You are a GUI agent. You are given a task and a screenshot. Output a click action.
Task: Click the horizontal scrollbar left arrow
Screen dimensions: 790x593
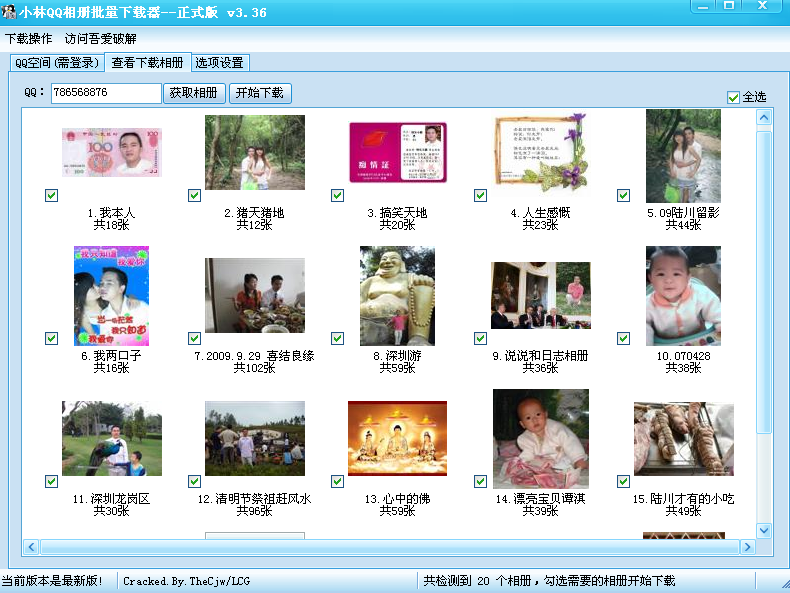pyautogui.click(x=31, y=547)
